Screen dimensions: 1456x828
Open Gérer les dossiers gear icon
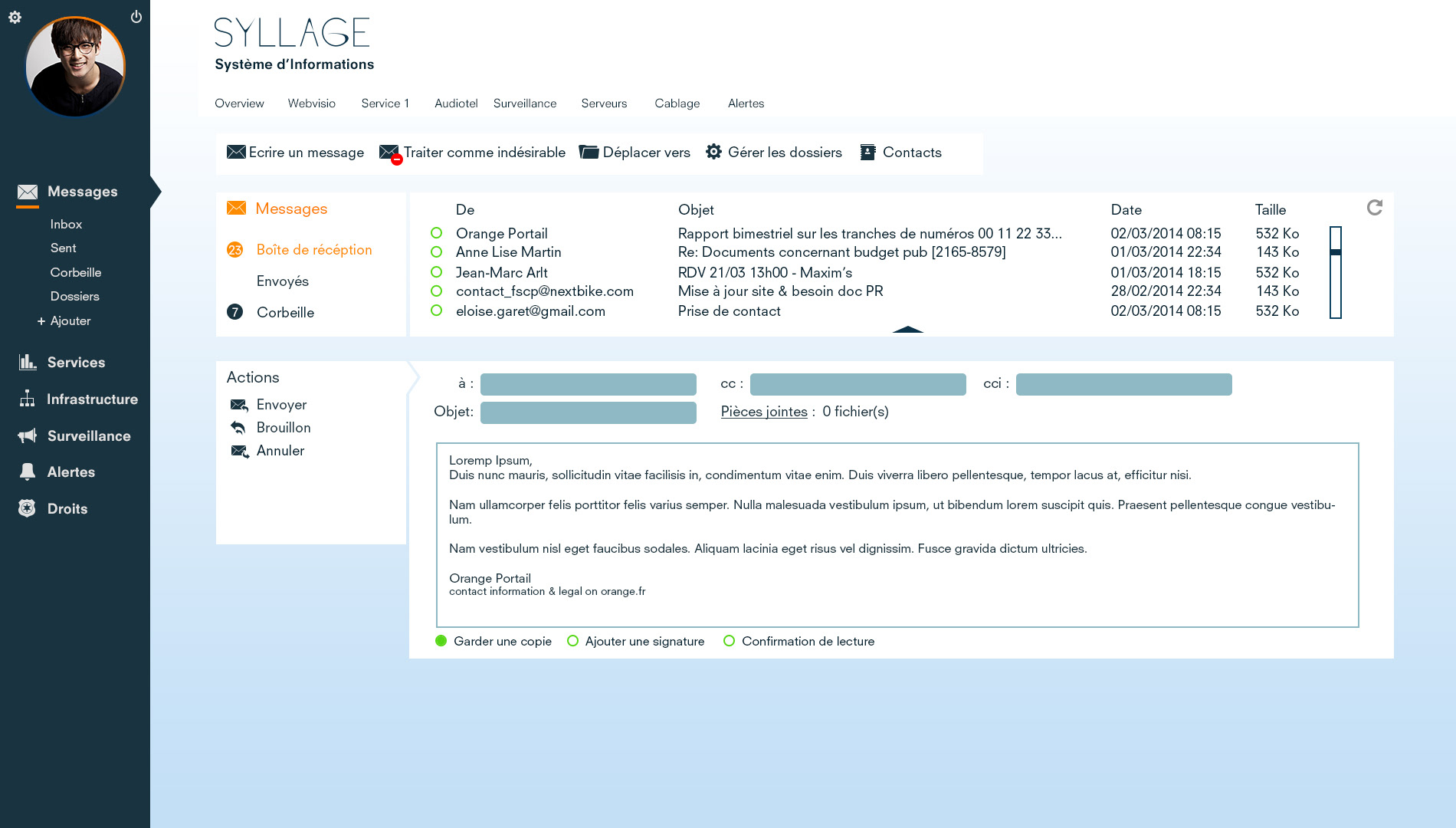[x=713, y=152]
